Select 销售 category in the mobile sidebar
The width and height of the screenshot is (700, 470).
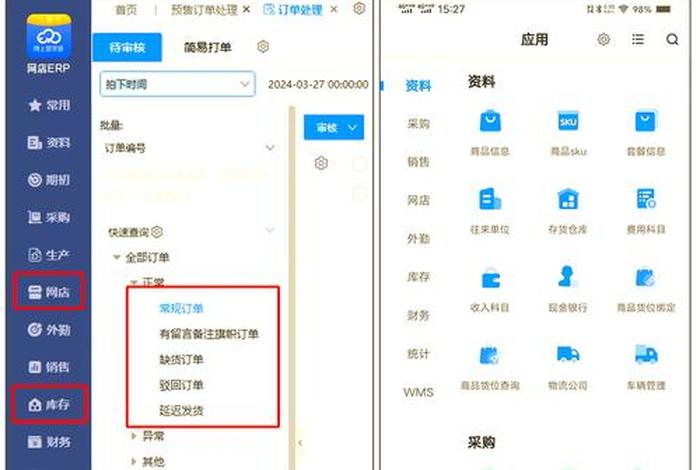[x=418, y=162]
